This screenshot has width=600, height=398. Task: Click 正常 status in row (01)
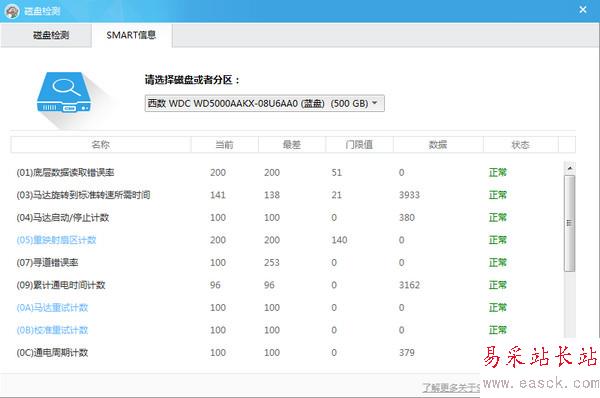(x=498, y=173)
